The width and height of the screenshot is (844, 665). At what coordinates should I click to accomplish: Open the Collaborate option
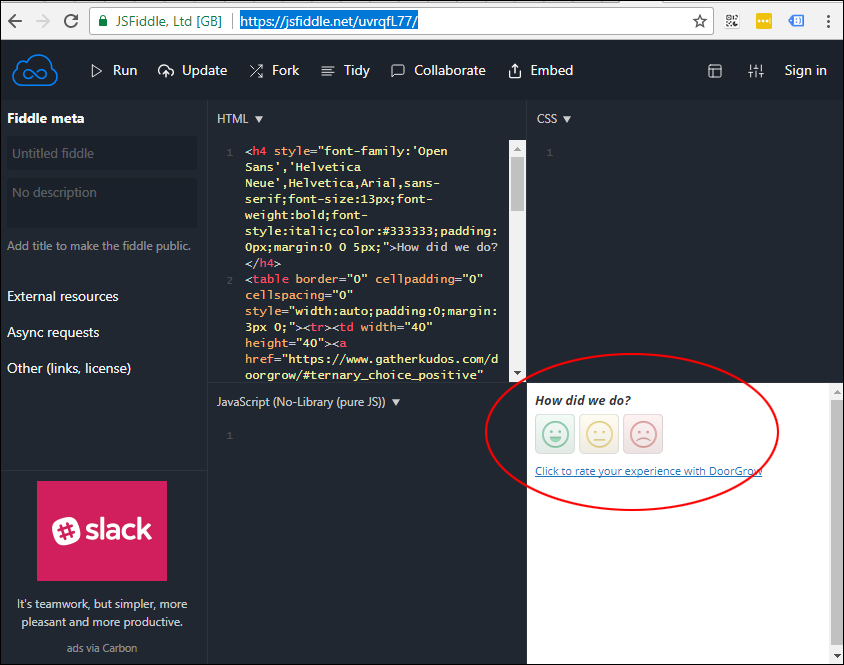438,71
